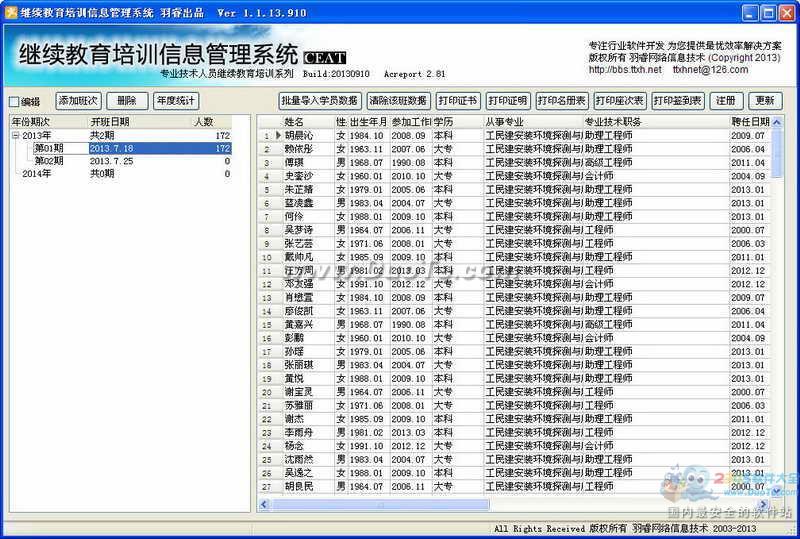Click the 注册 button
Screen dimensions: 800x539
(727, 101)
